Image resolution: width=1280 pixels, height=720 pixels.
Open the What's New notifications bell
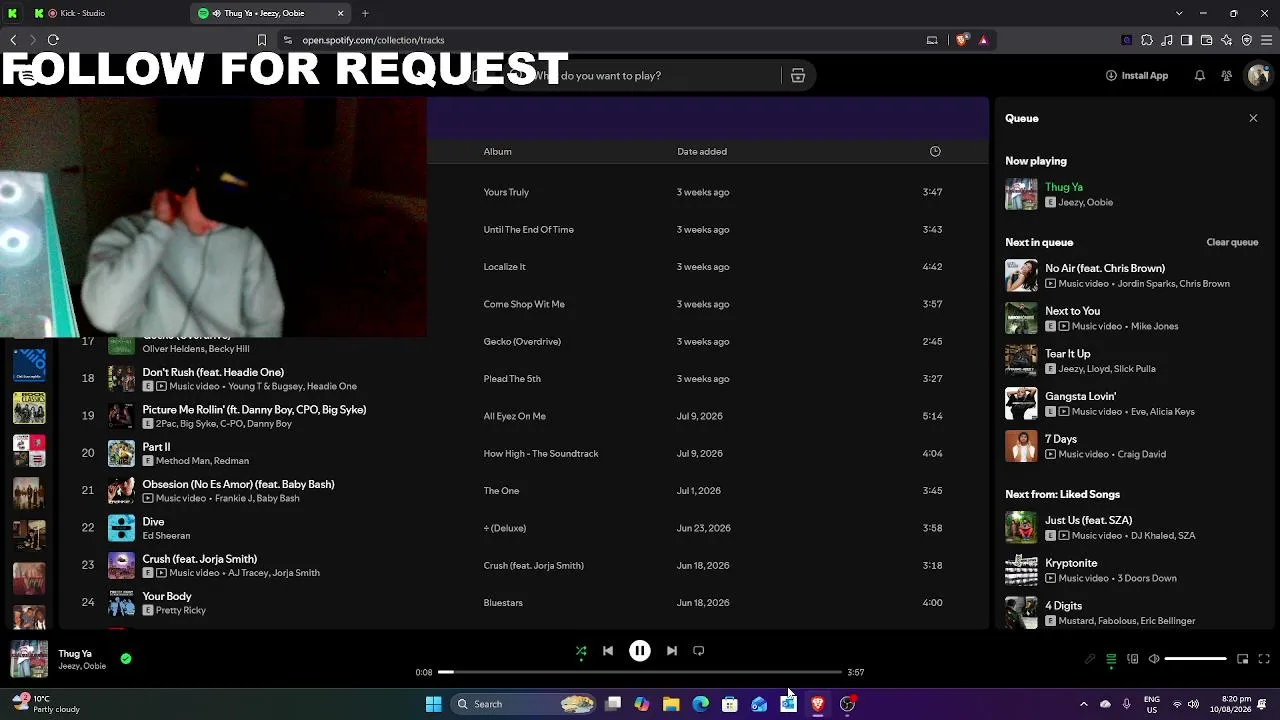point(1200,76)
